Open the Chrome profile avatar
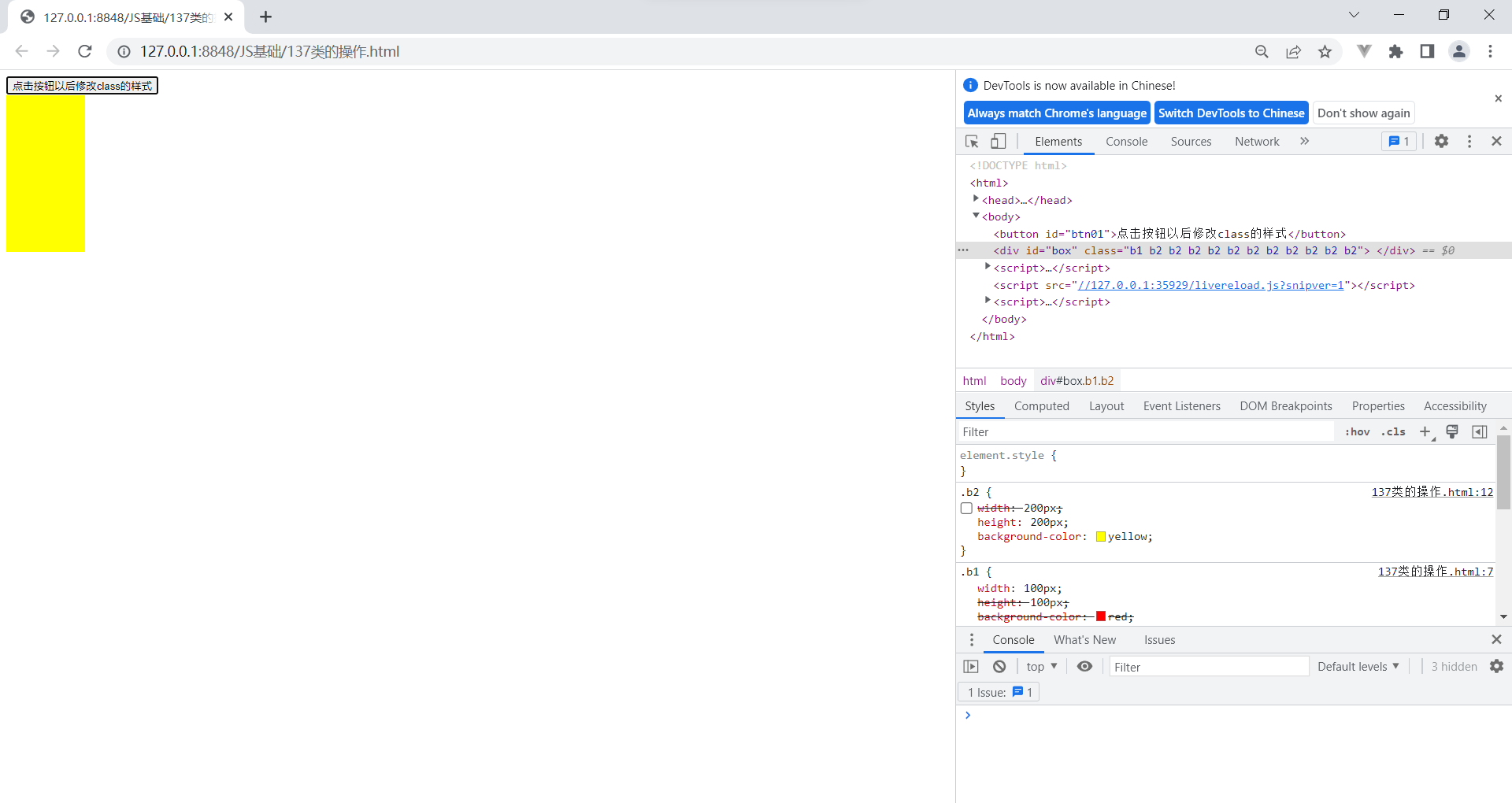Viewport: 1512px width, 803px height. (x=1458, y=51)
